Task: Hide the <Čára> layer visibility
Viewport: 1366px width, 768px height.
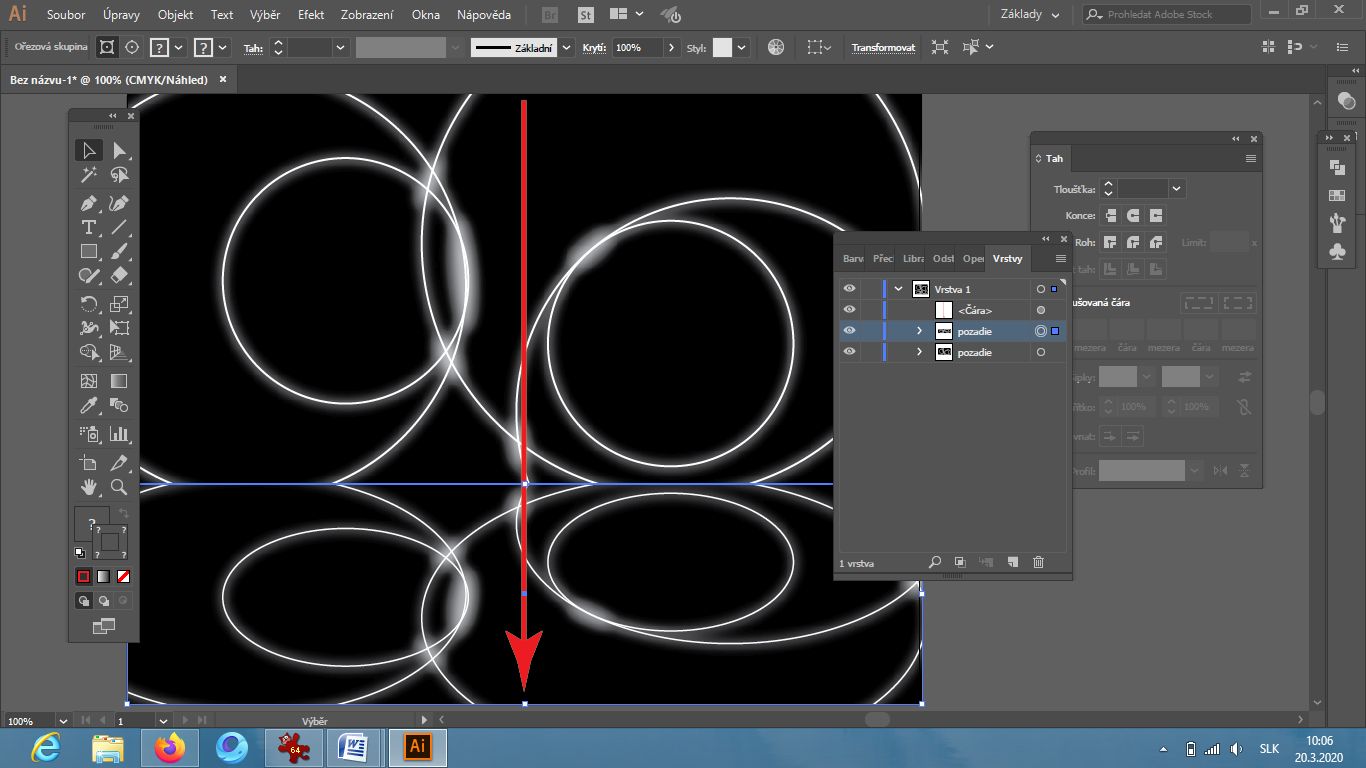Action: tap(849, 310)
